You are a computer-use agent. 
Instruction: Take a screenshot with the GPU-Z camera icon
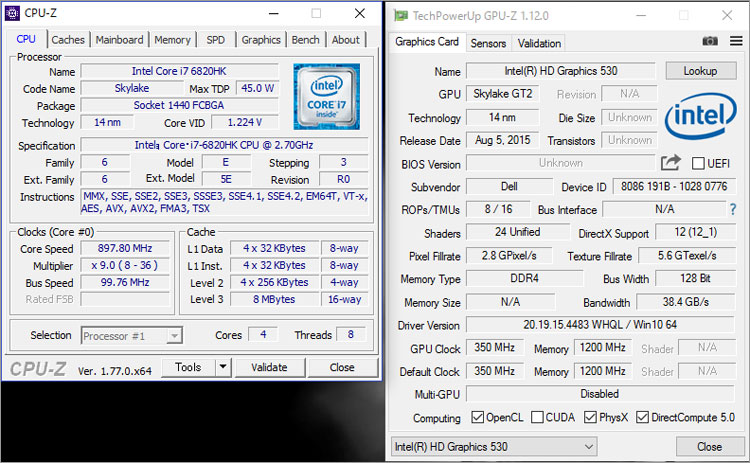pos(710,41)
